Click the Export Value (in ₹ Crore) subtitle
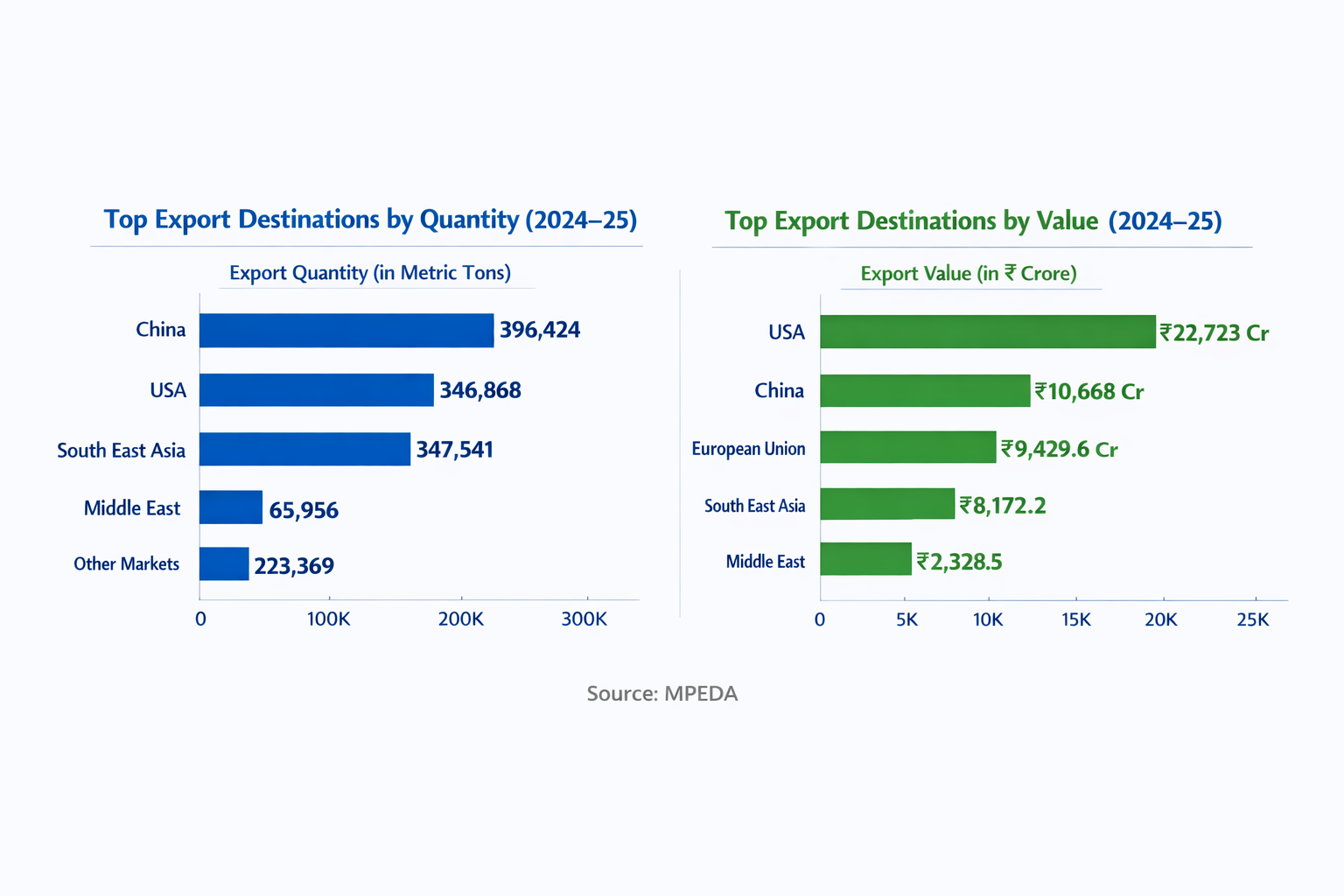 (969, 273)
